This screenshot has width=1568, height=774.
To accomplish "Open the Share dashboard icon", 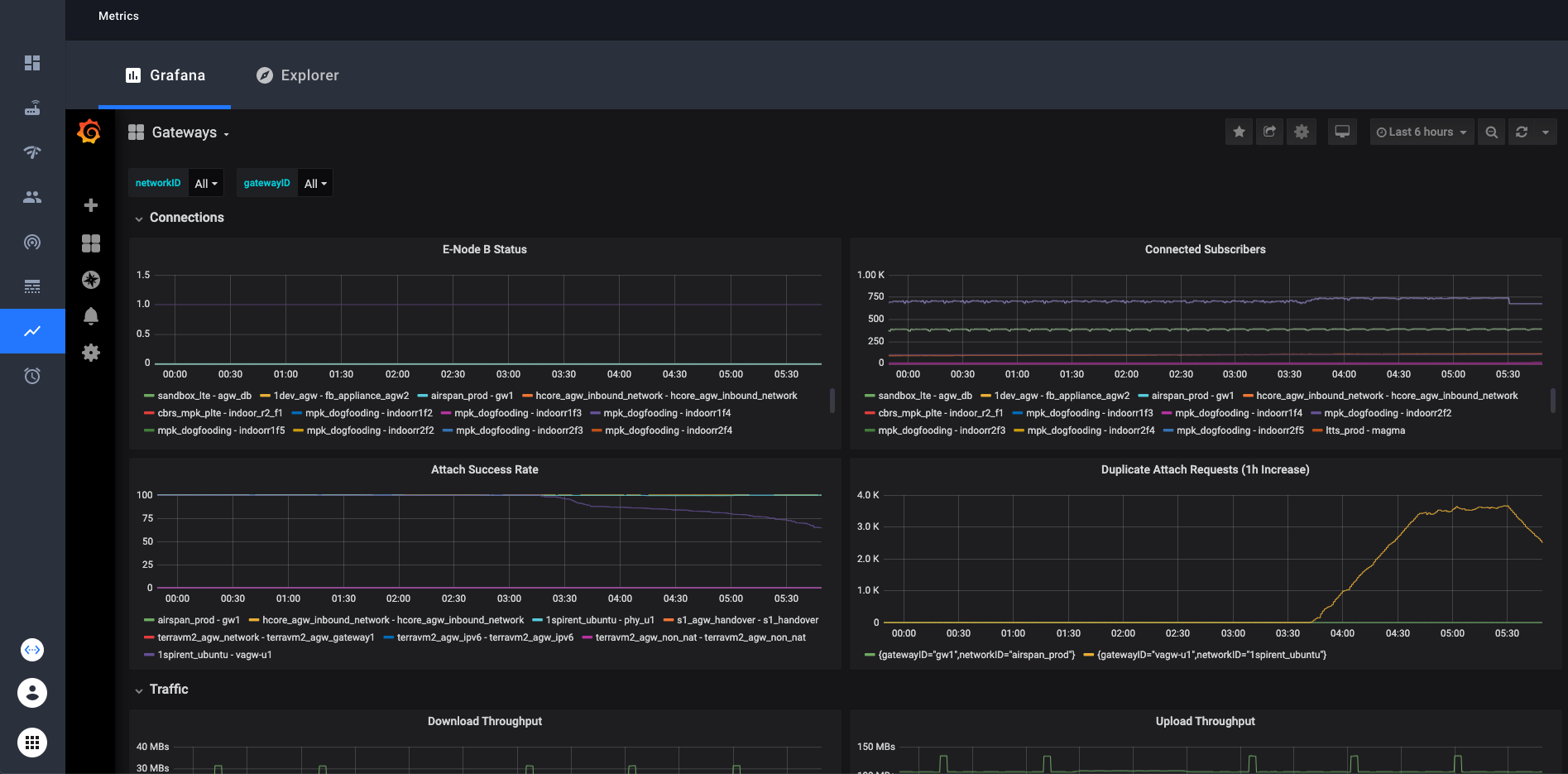I will (1269, 131).
